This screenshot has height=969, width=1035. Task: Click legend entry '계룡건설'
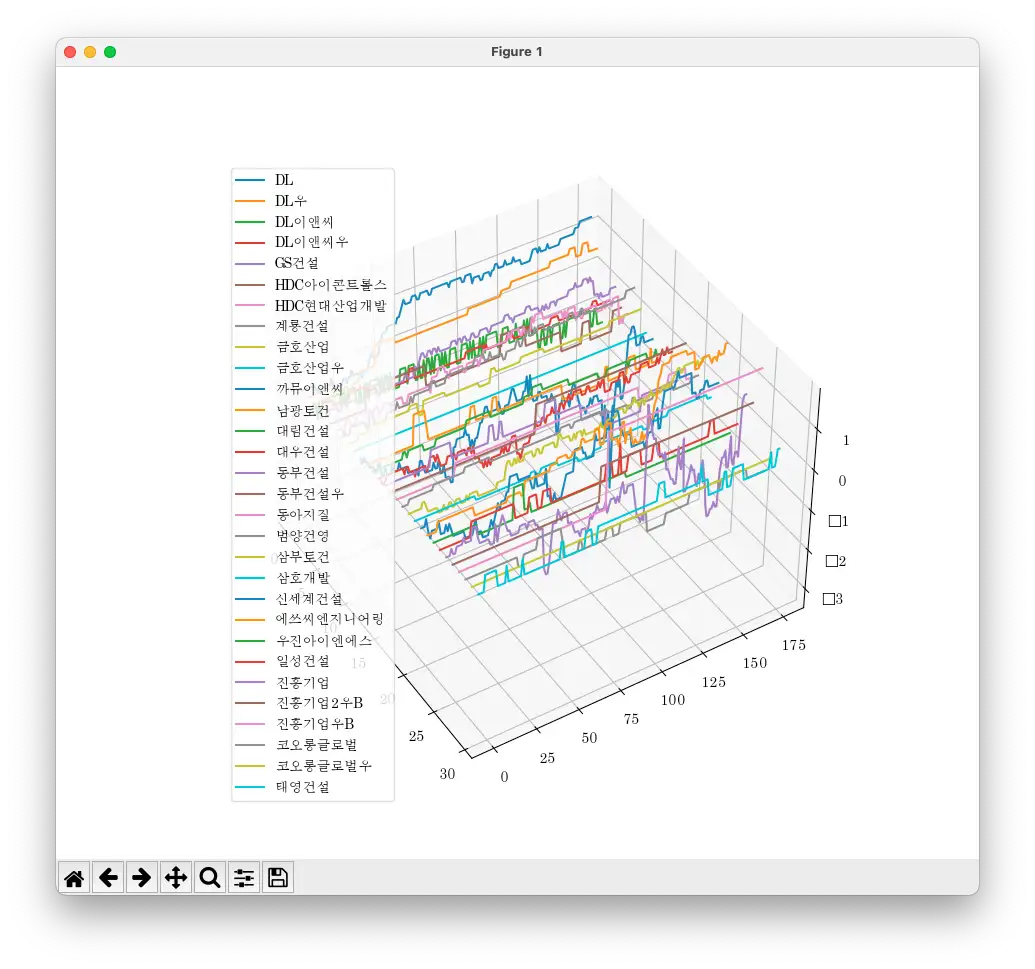[x=302, y=326]
